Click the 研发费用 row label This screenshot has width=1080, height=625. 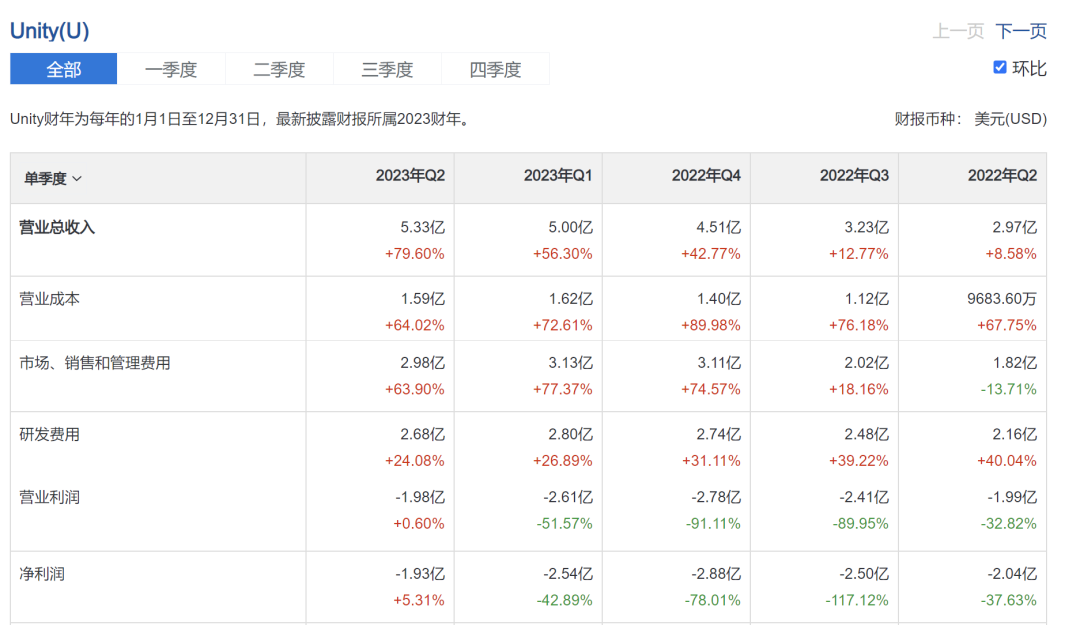point(50,434)
